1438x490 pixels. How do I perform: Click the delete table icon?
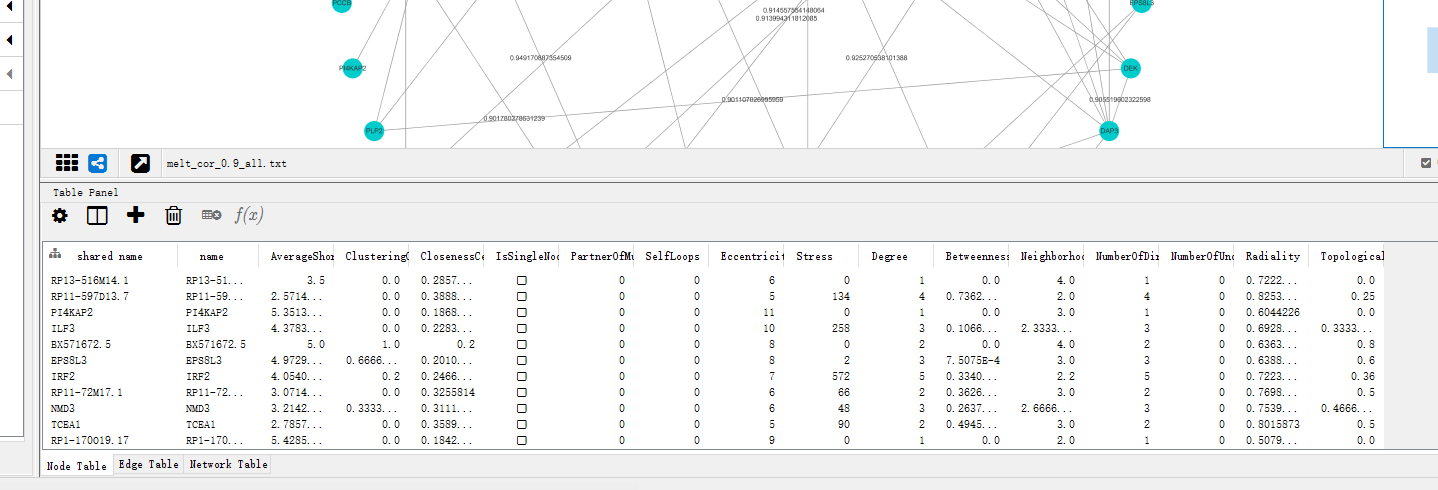[x=211, y=215]
